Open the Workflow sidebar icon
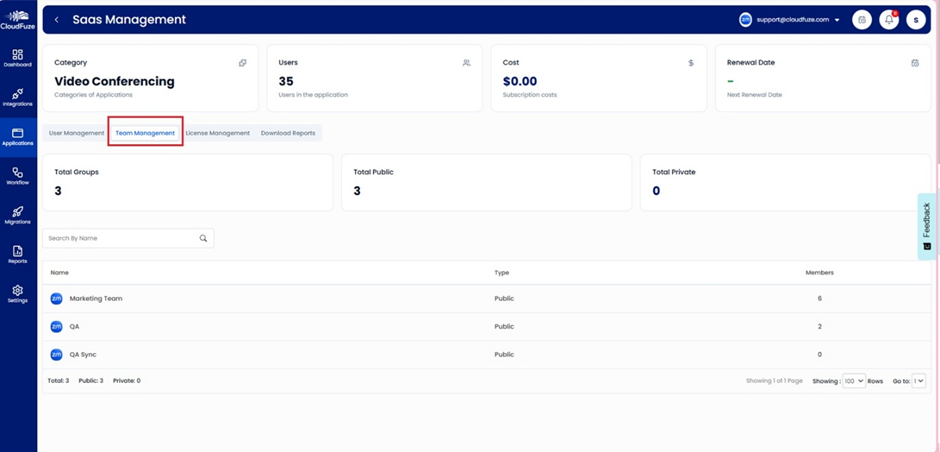 tap(18, 175)
